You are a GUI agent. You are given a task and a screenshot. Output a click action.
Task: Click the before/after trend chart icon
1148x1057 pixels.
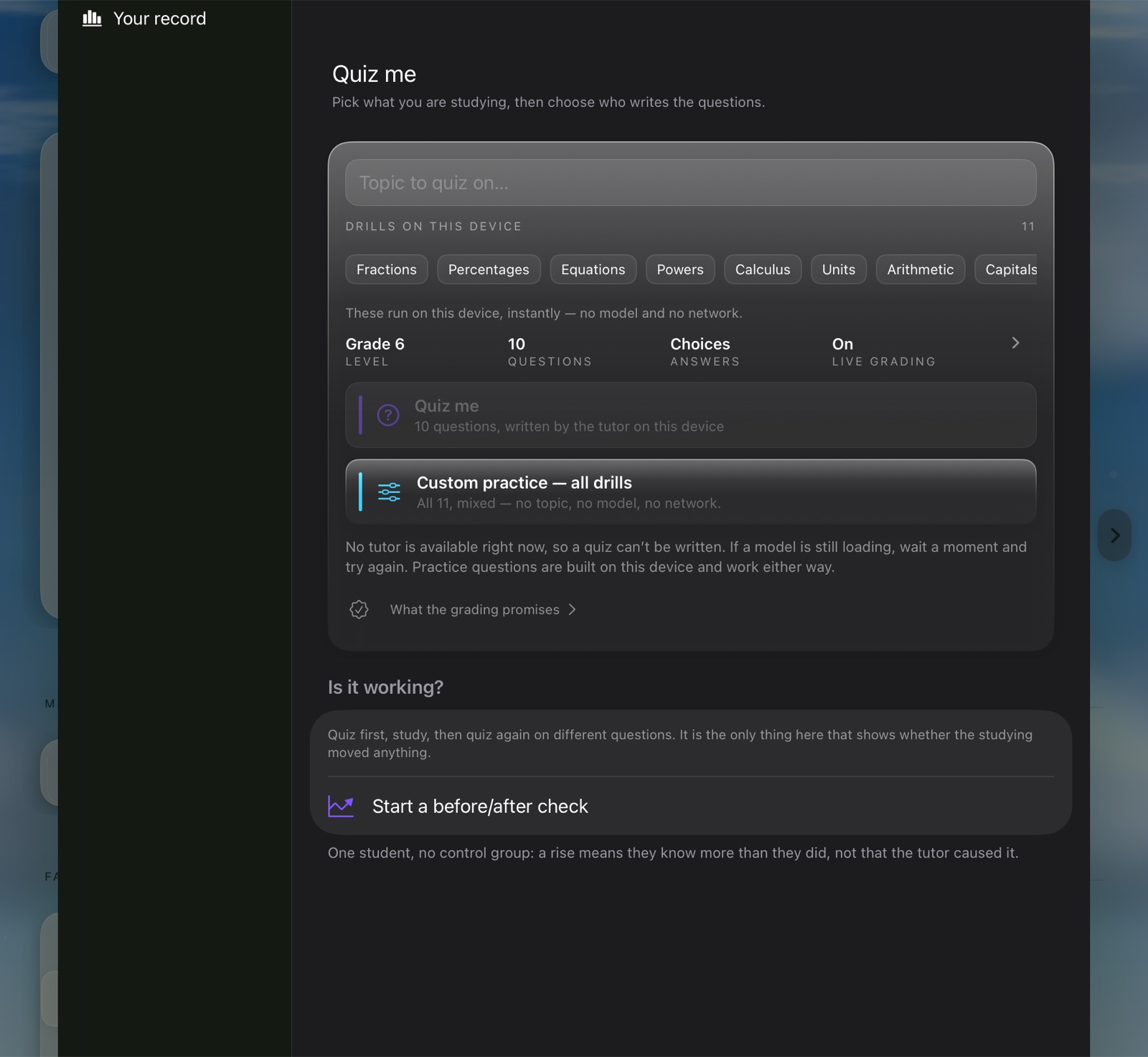point(341,806)
